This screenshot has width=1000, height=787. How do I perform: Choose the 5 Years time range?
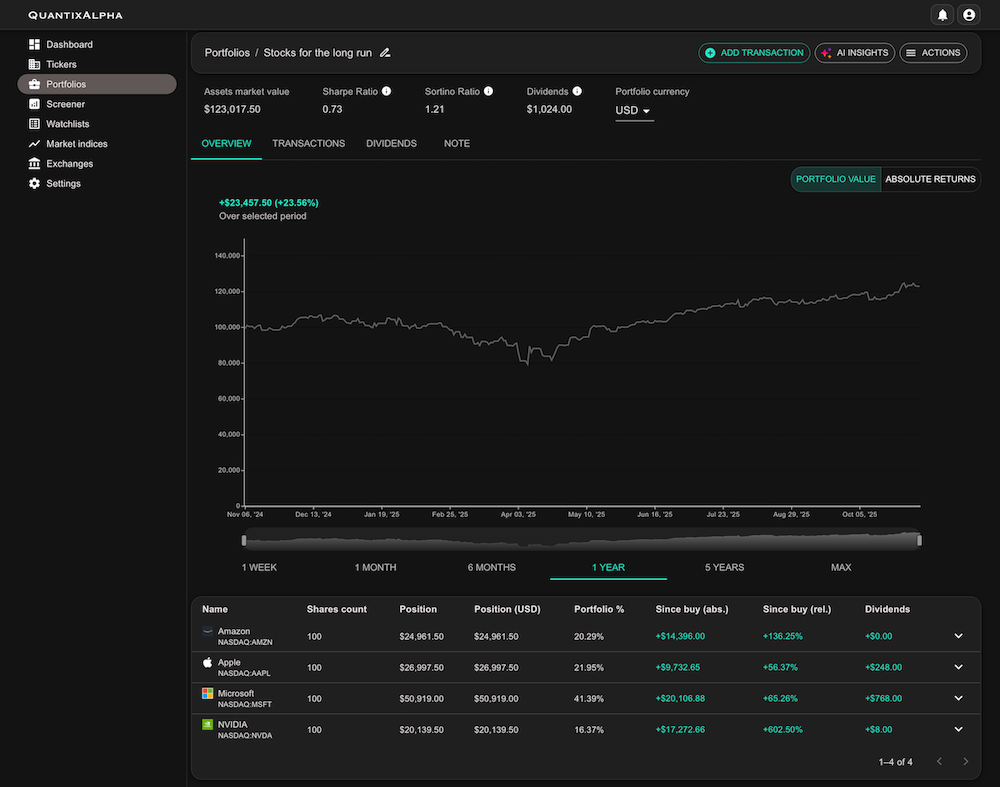click(723, 567)
